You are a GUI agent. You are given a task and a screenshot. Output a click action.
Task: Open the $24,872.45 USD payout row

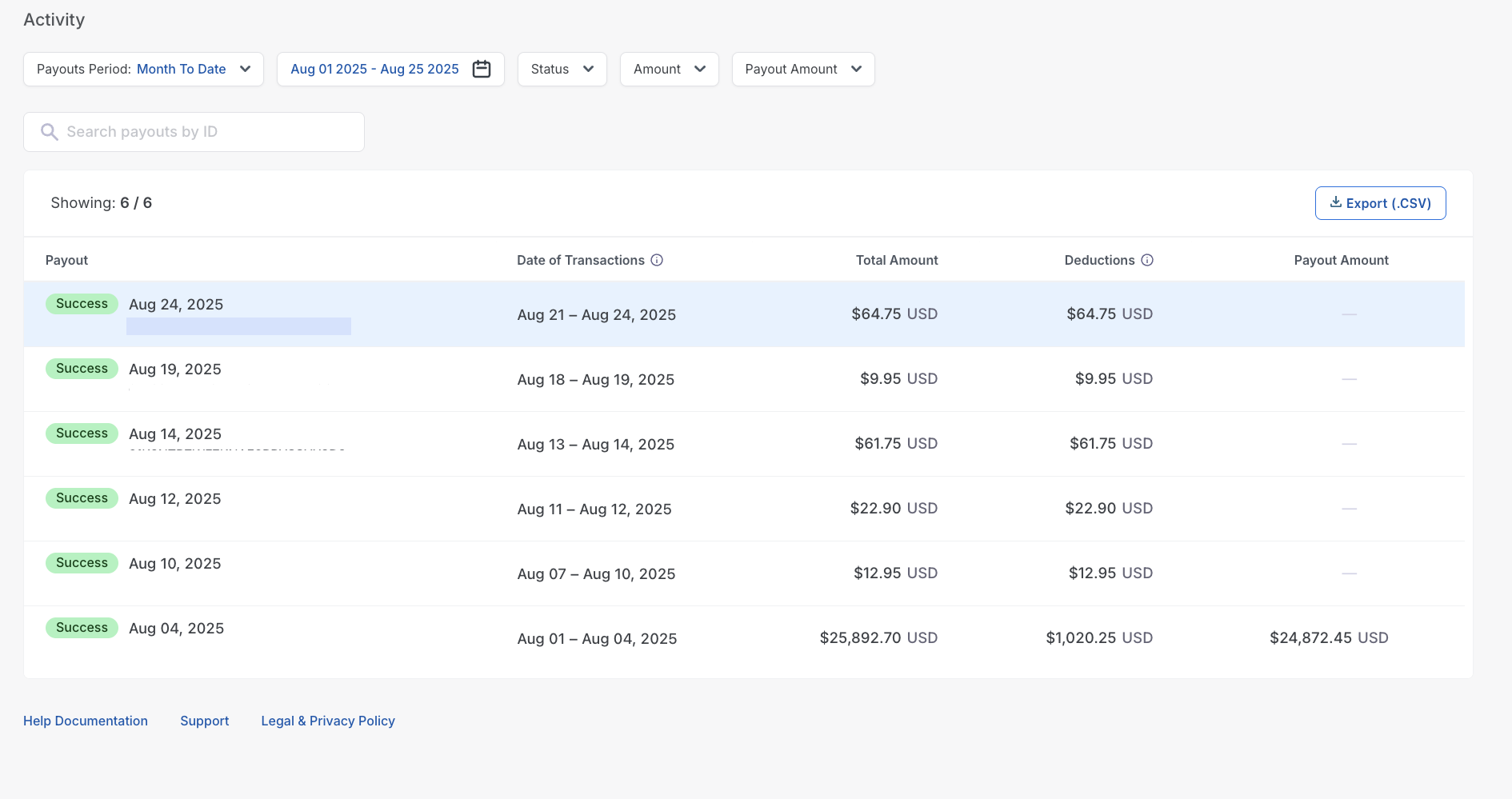[1328, 638]
